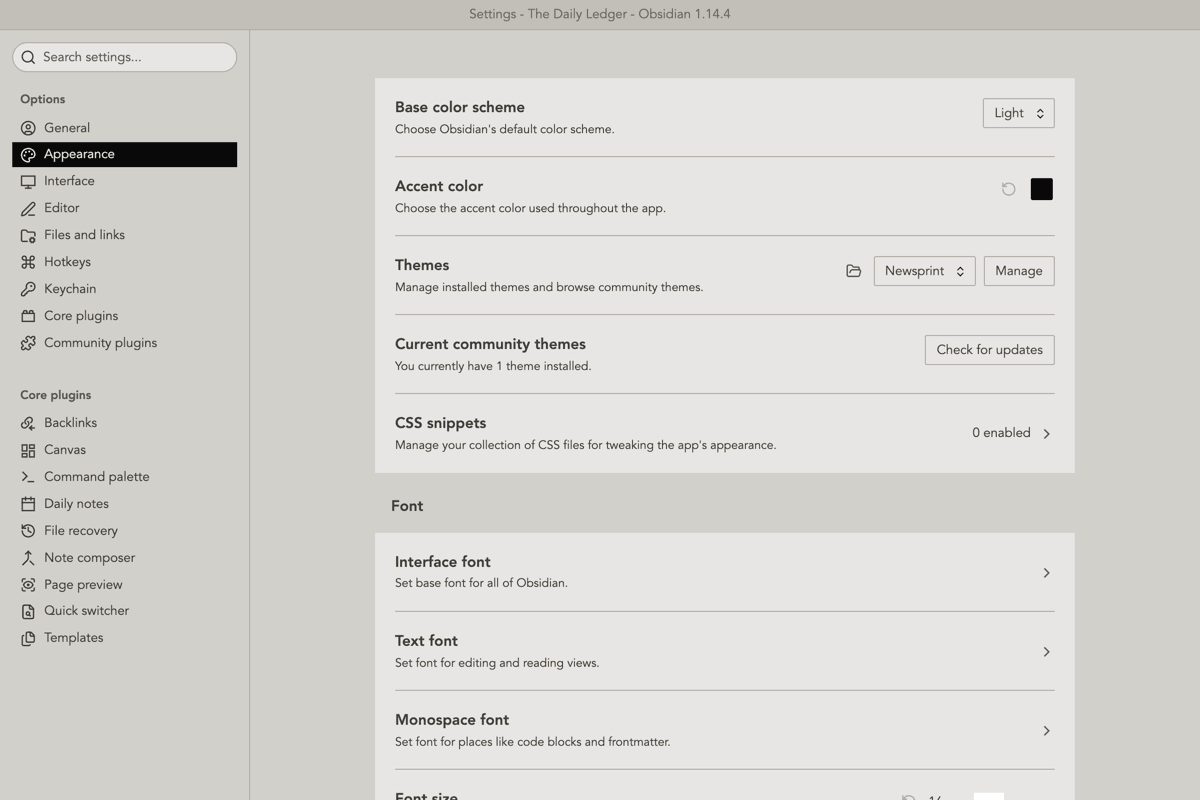This screenshot has width=1200, height=800.
Task: Open Page preview settings icon
Action: pyautogui.click(x=28, y=585)
